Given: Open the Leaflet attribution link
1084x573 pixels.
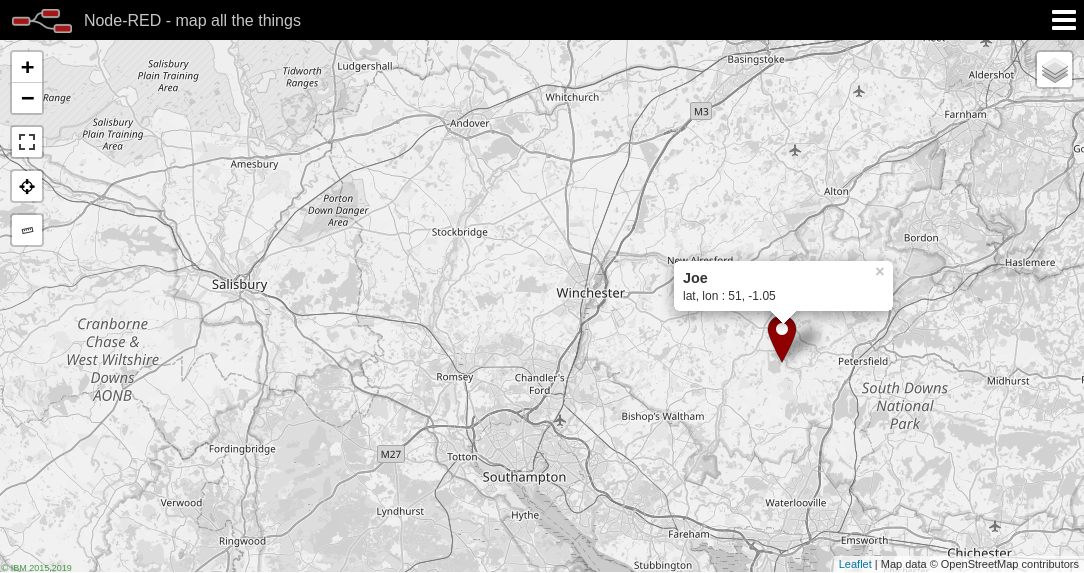Looking at the screenshot, I should click(854, 564).
